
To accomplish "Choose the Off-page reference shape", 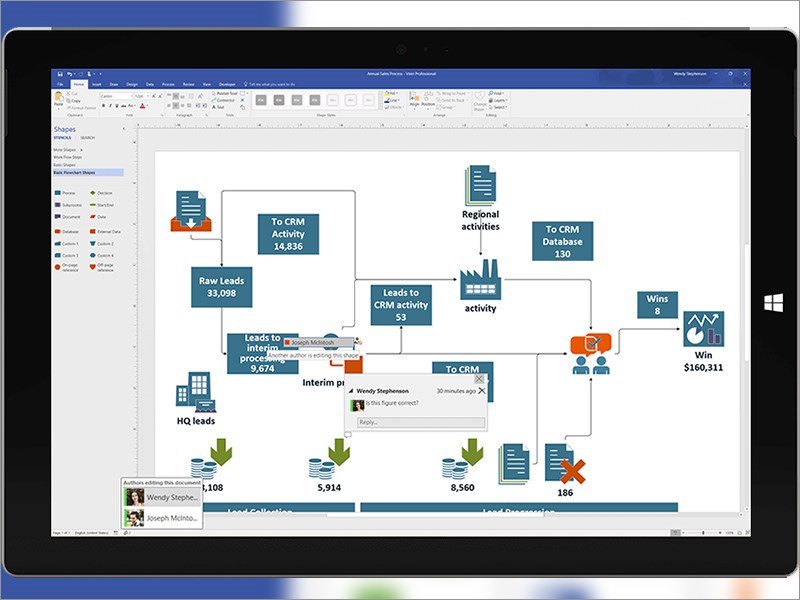I will (x=101, y=267).
